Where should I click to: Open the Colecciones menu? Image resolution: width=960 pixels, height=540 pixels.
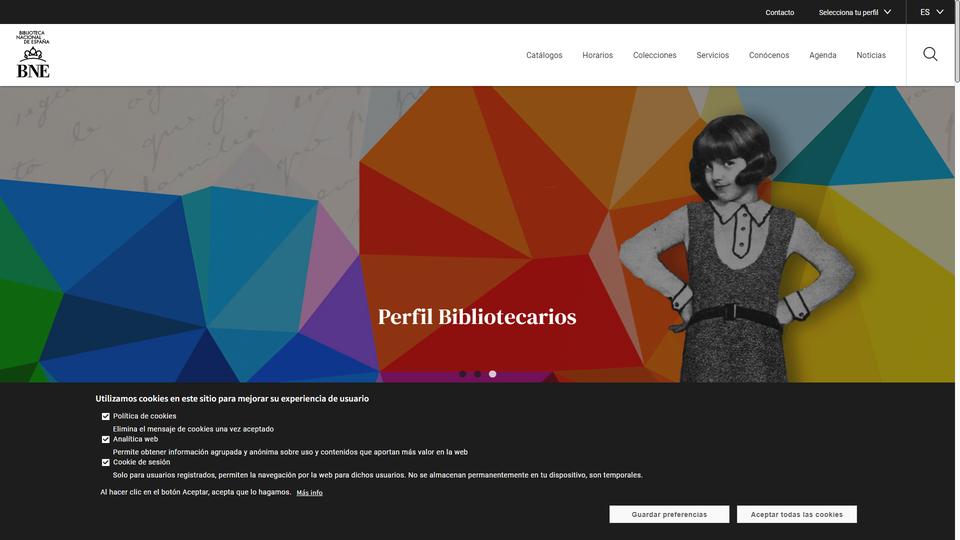coord(654,55)
